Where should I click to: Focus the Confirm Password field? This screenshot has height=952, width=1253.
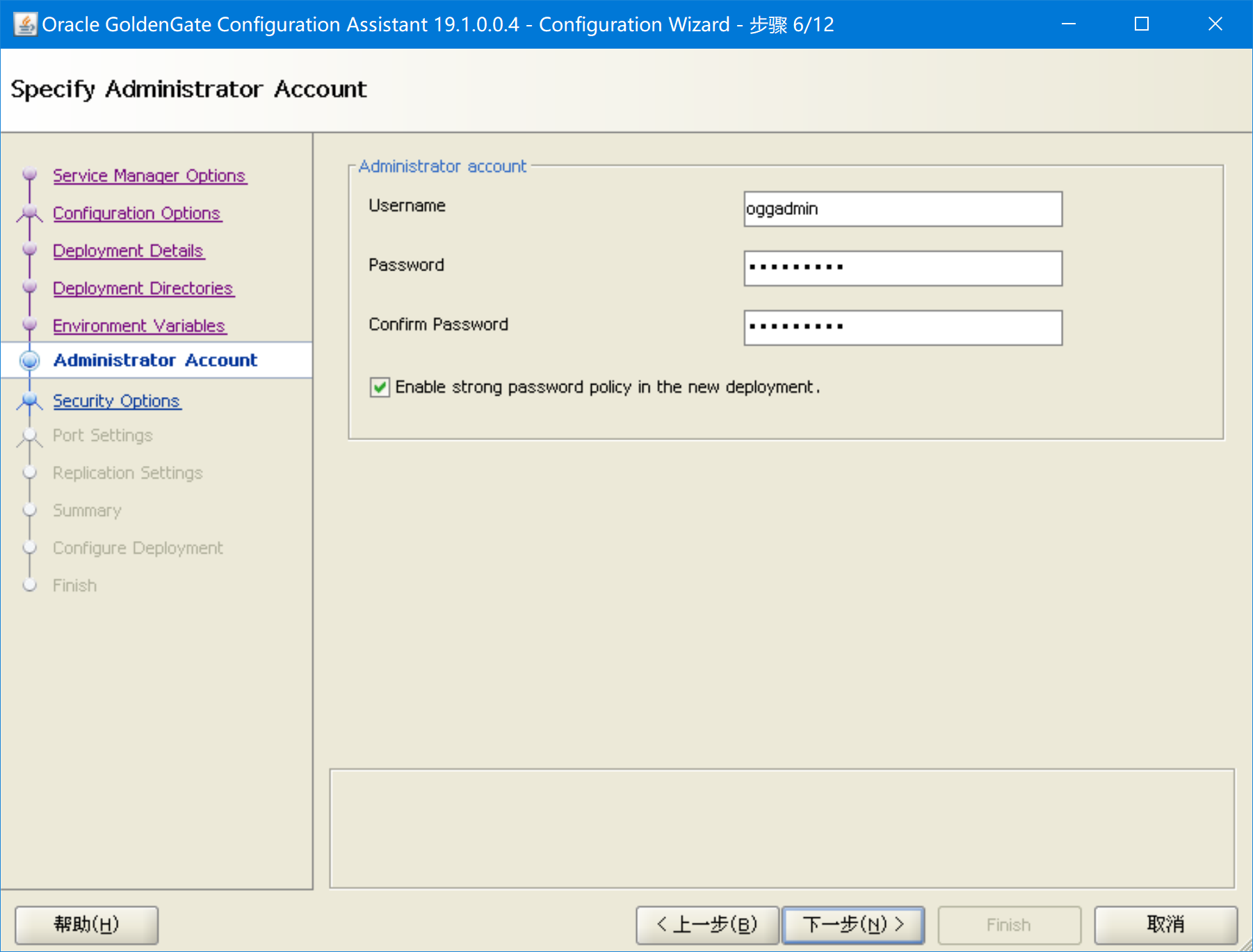[903, 328]
